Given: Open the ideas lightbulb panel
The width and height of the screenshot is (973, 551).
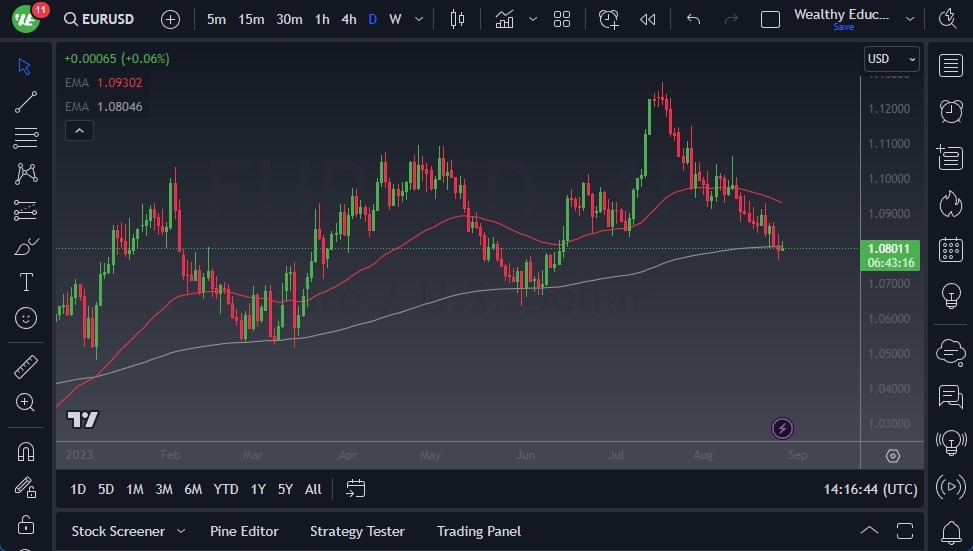Looking at the screenshot, I should (950, 296).
